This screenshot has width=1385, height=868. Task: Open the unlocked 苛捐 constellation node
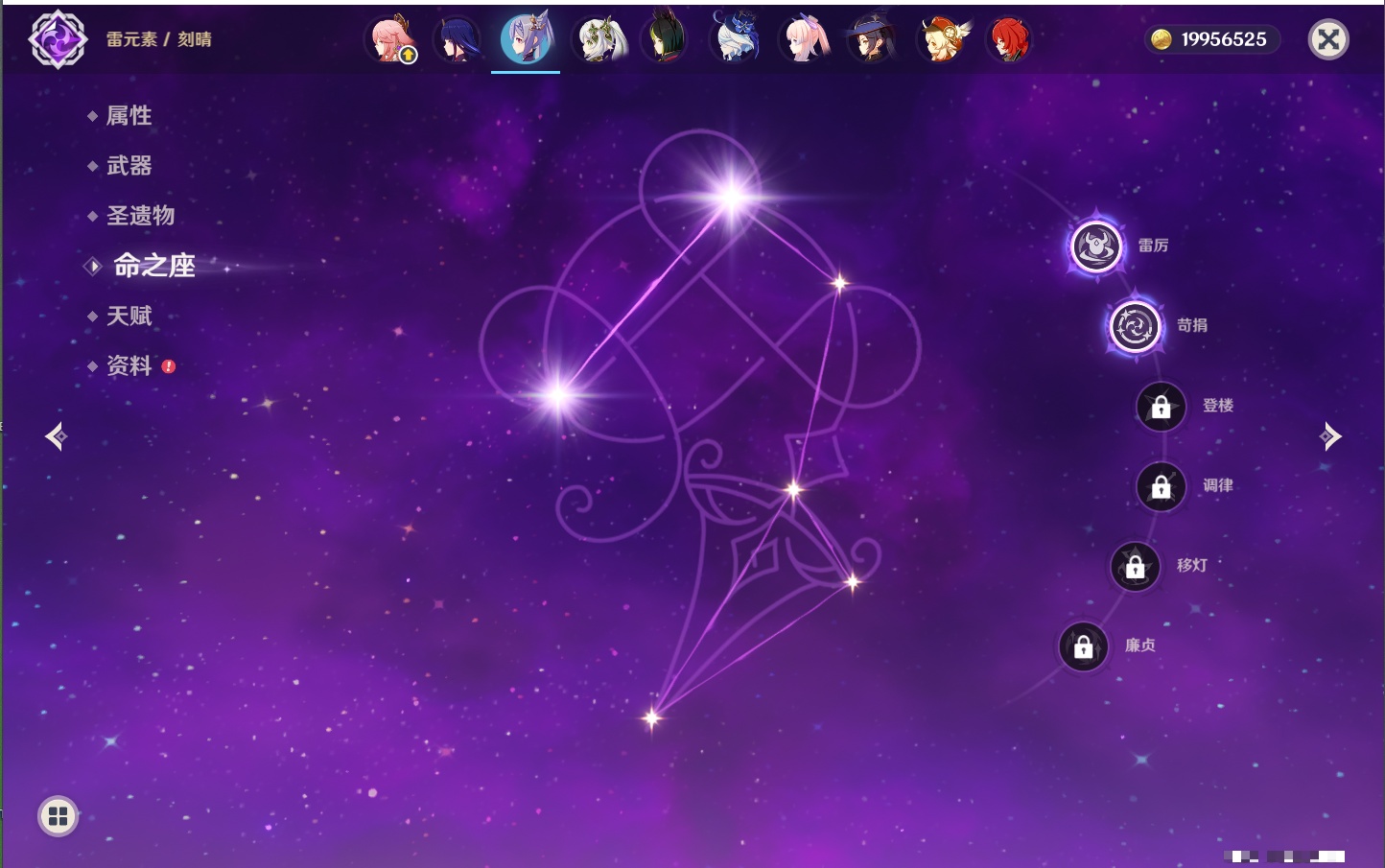1135,326
